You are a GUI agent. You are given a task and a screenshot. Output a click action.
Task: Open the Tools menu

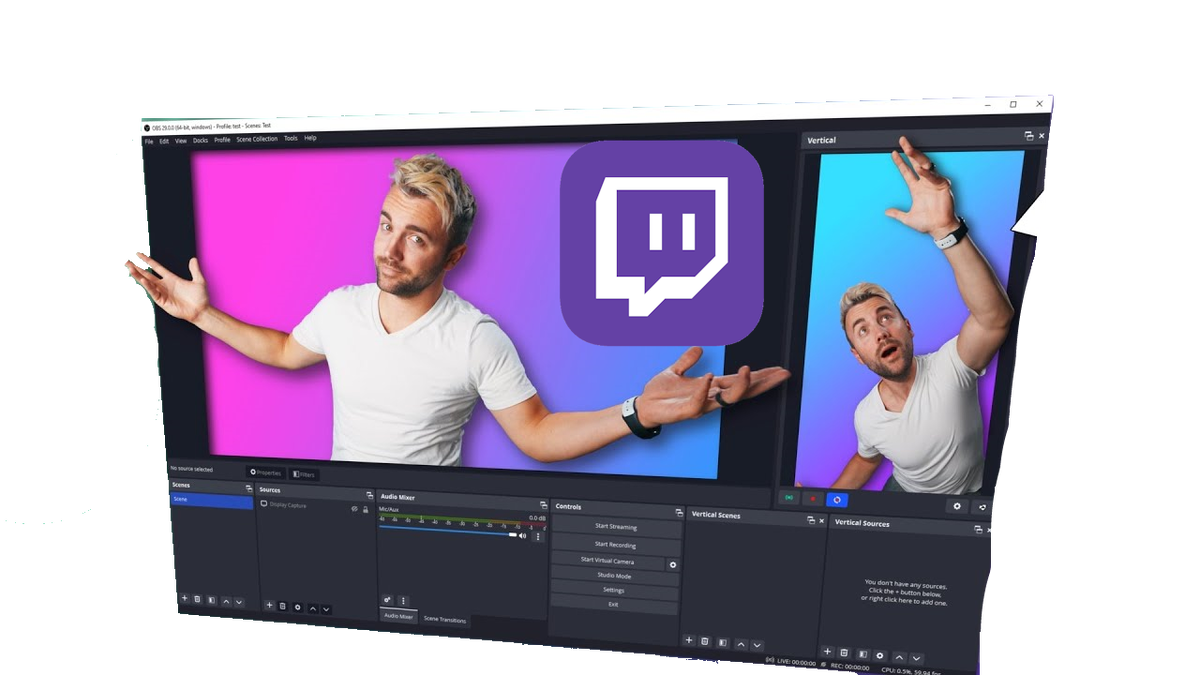tap(291, 138)
